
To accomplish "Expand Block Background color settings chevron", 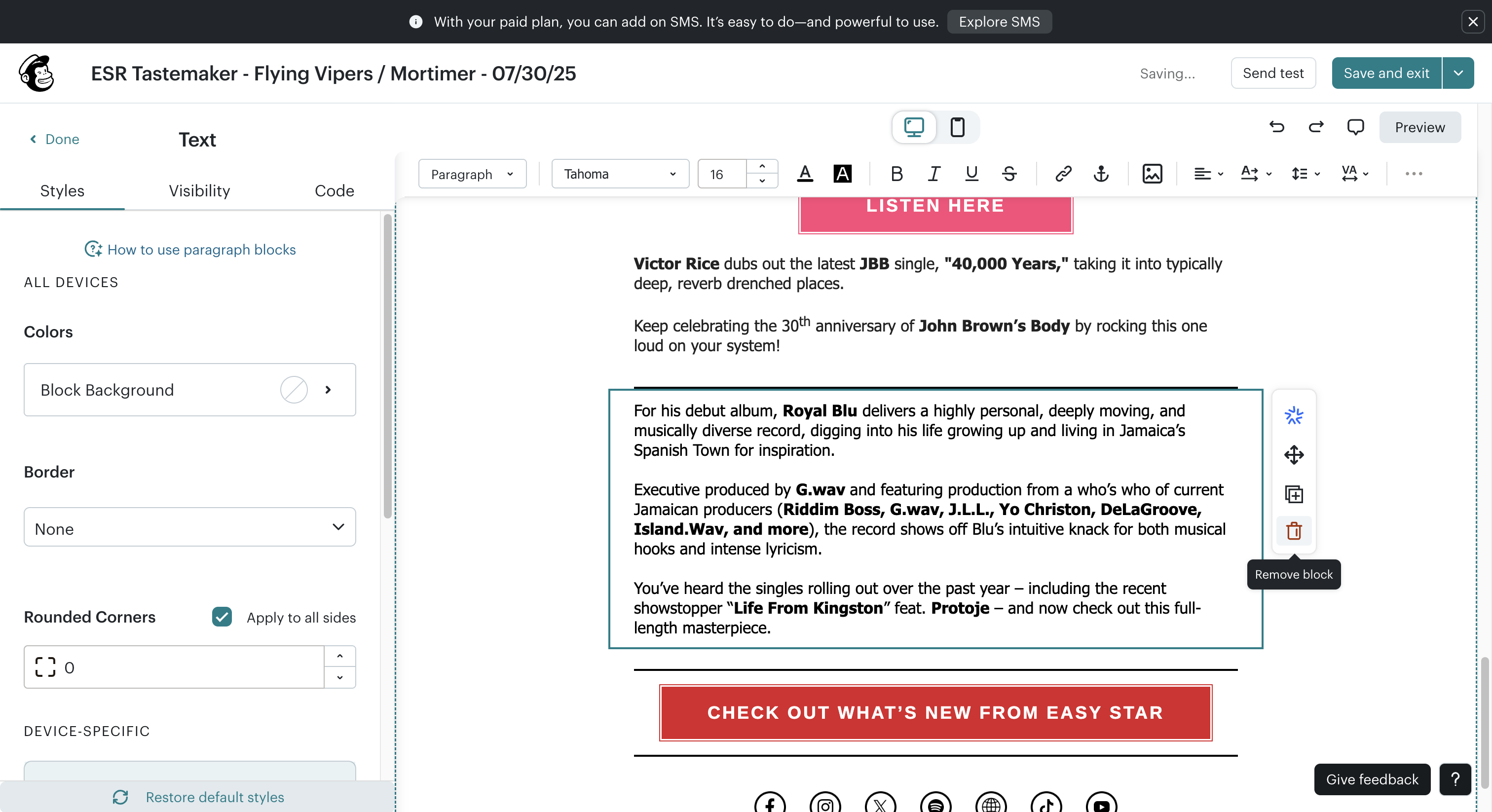I will (x=328, y=390).
